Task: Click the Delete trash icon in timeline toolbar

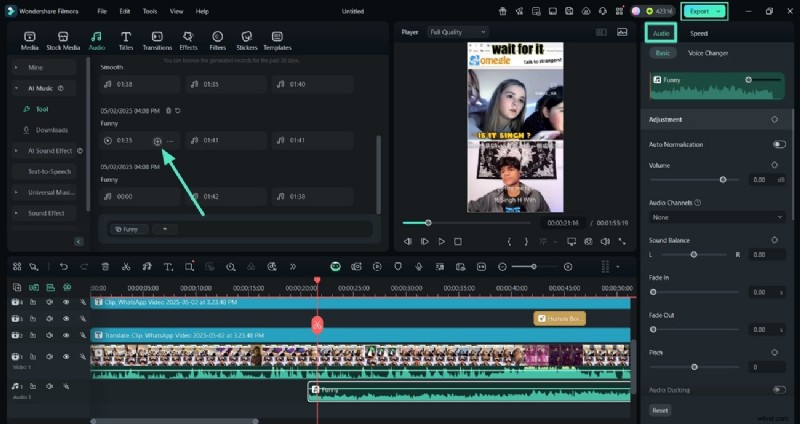Action: tap(105, 267)
